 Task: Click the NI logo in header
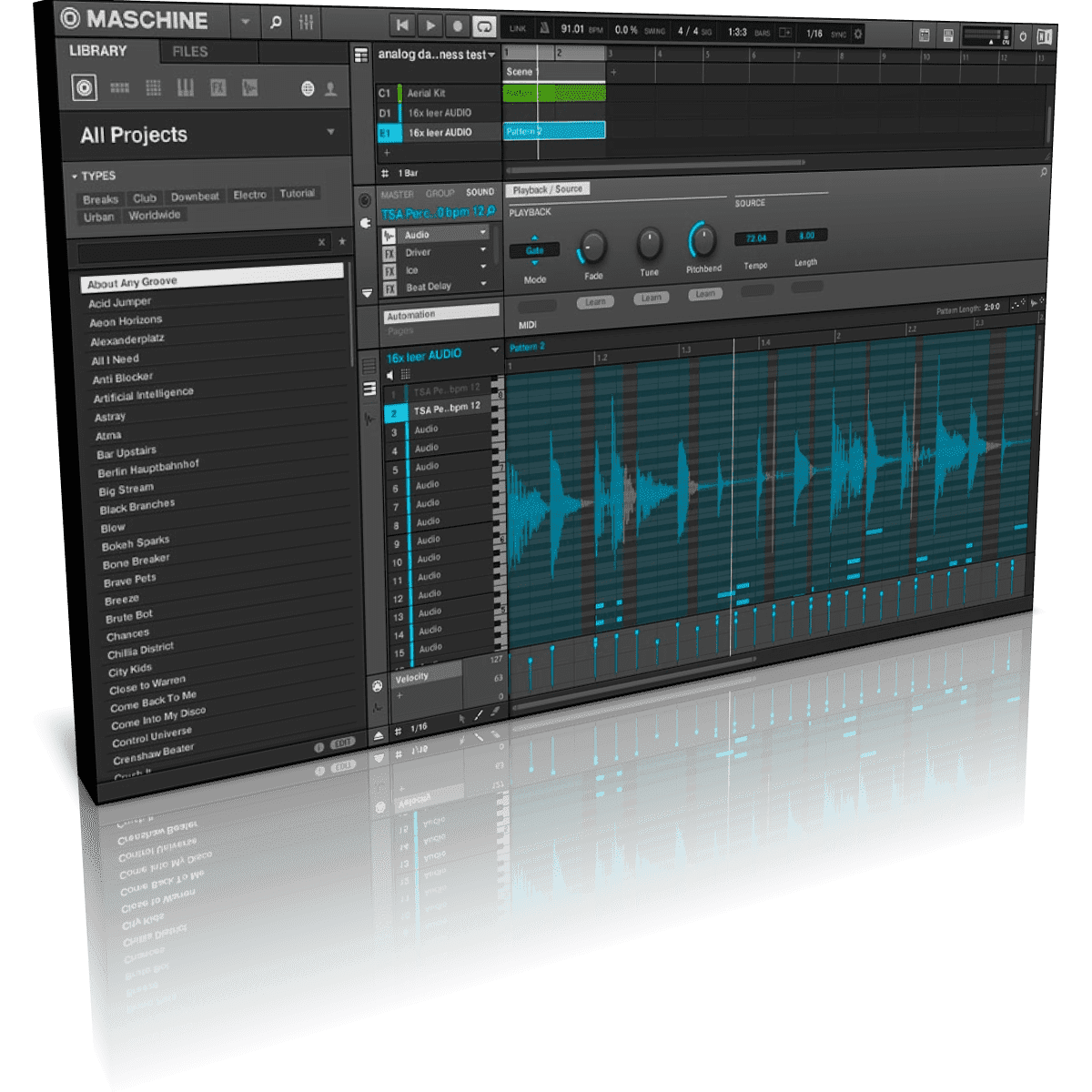click(x=1045, y=37)
